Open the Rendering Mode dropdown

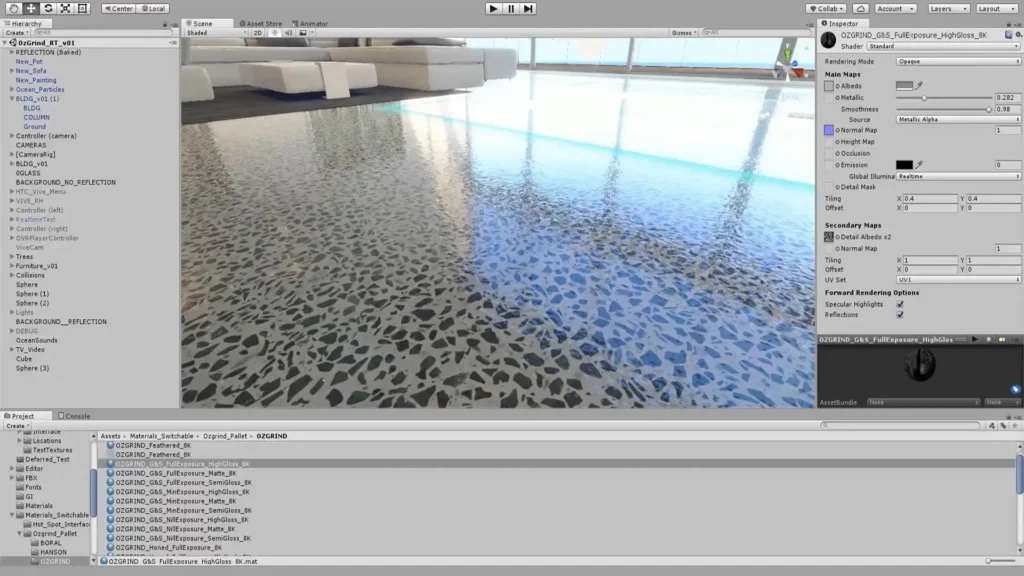point(957,61)
